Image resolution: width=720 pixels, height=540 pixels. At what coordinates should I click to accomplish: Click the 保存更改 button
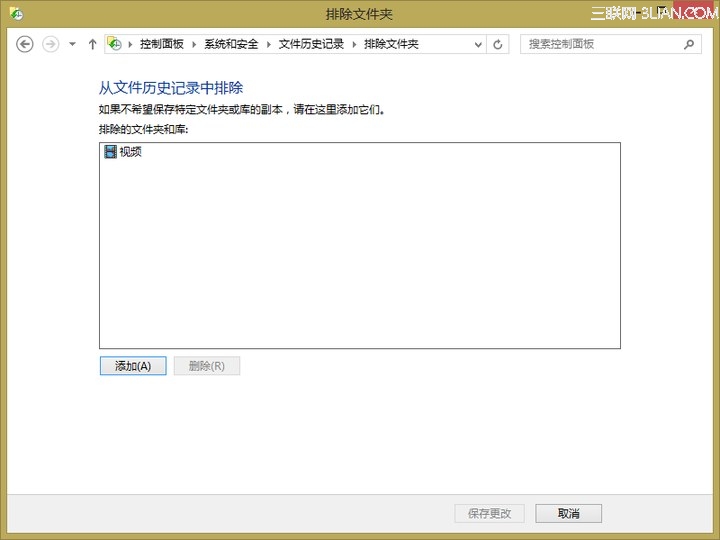[489, 513]
